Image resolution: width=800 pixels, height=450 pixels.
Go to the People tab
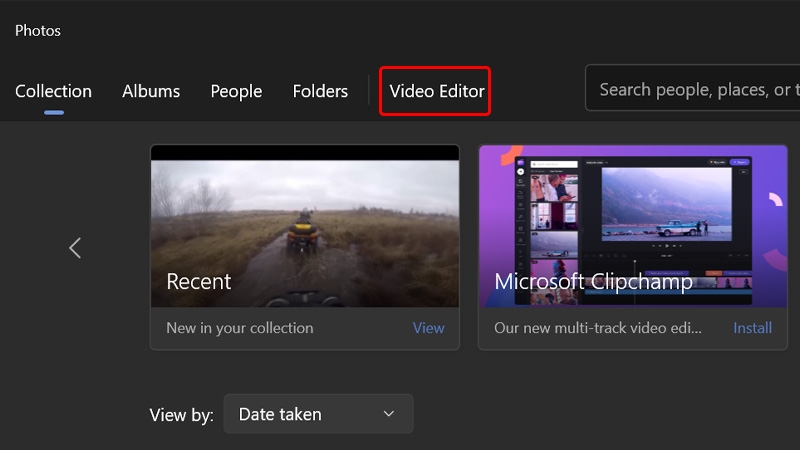(236, 91)
